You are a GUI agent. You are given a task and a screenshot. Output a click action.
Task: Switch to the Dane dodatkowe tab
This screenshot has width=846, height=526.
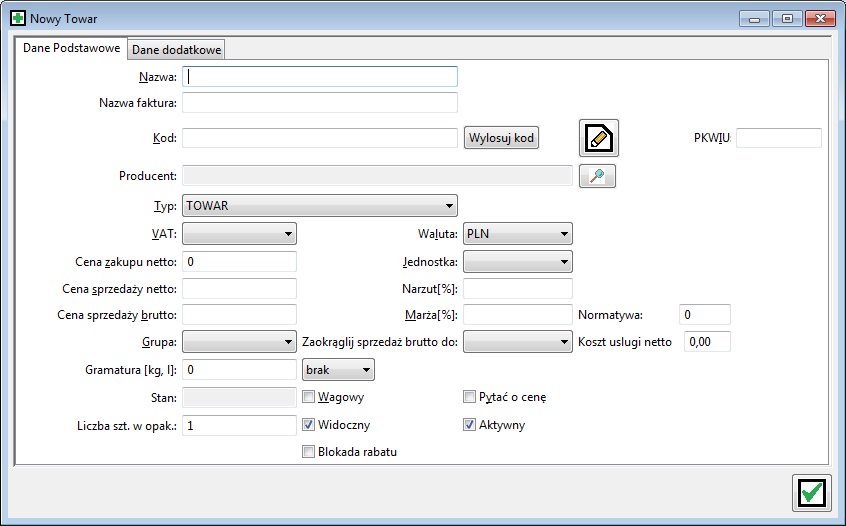(x=176, y=50)
